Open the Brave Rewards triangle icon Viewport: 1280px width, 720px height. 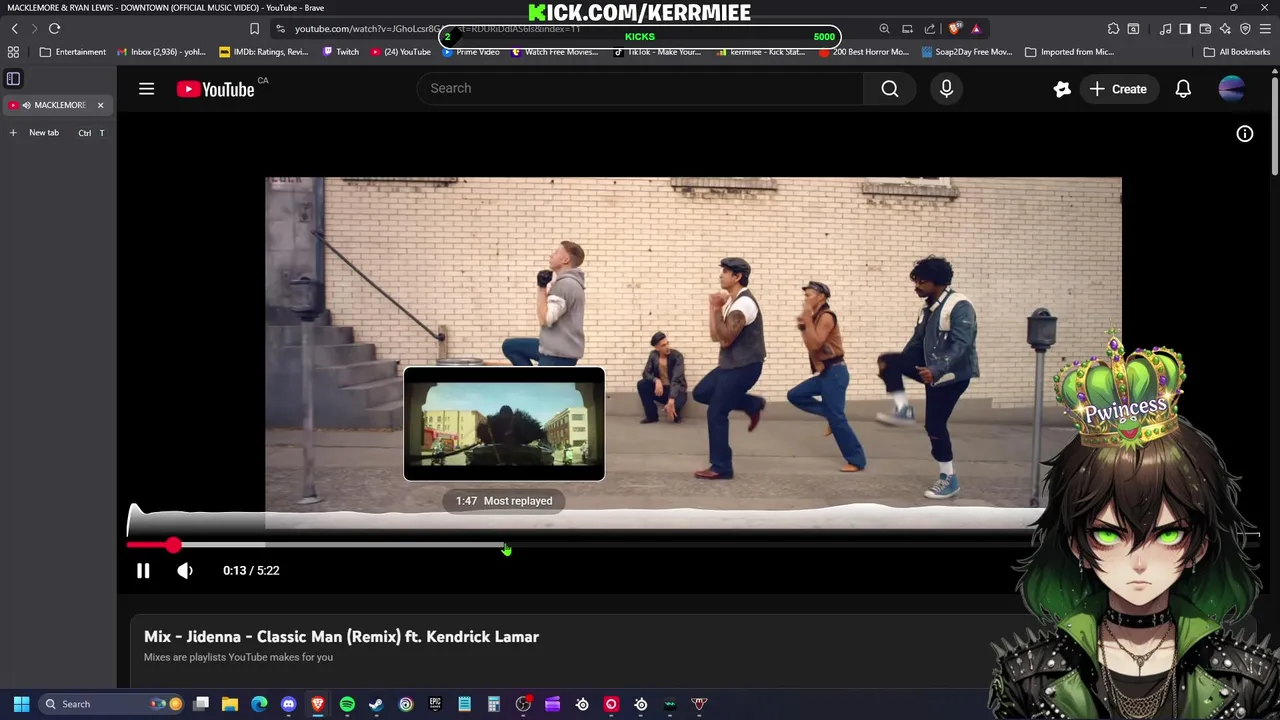[976, 29]
